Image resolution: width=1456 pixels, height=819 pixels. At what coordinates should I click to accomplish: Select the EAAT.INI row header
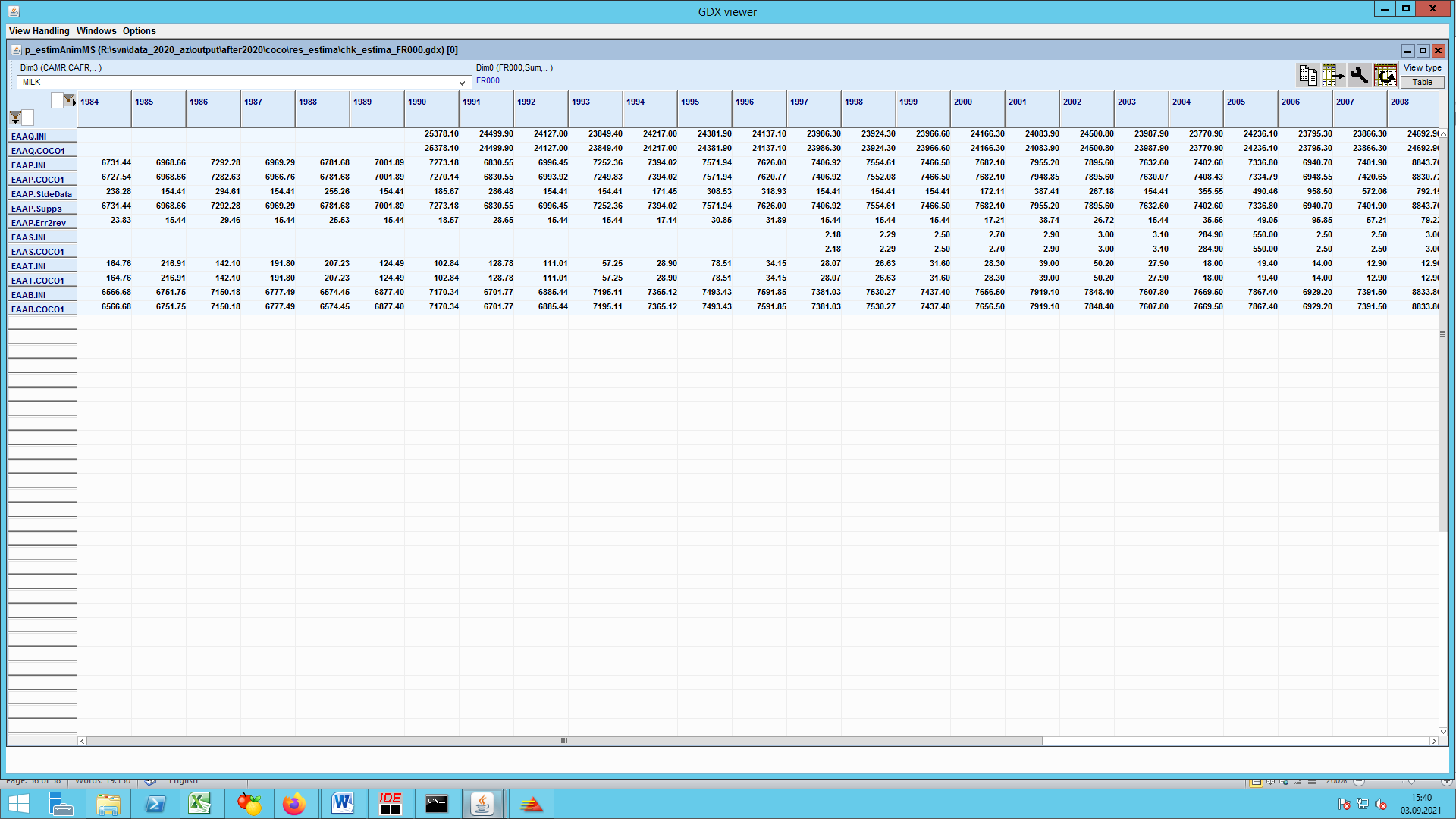coord(42,266)
